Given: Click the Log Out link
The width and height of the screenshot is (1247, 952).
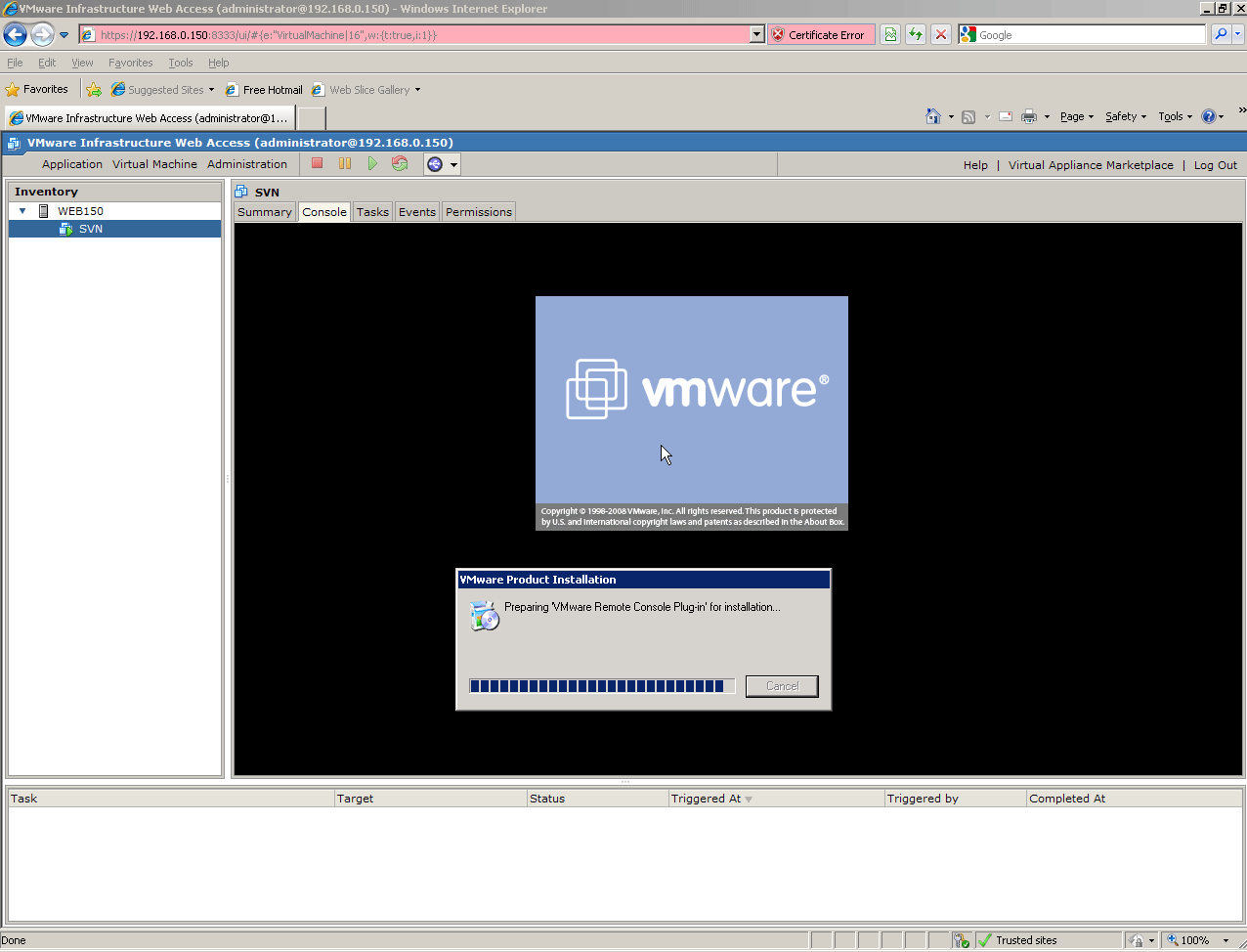Looking at the screenshot, I should [1215, 165].
